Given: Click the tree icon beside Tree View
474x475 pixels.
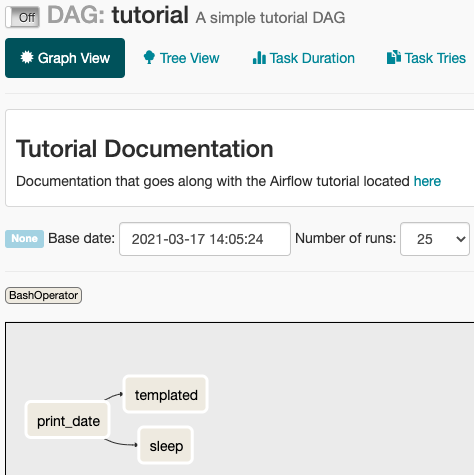Looking at the screenshot, I should [x=149, y=57].
